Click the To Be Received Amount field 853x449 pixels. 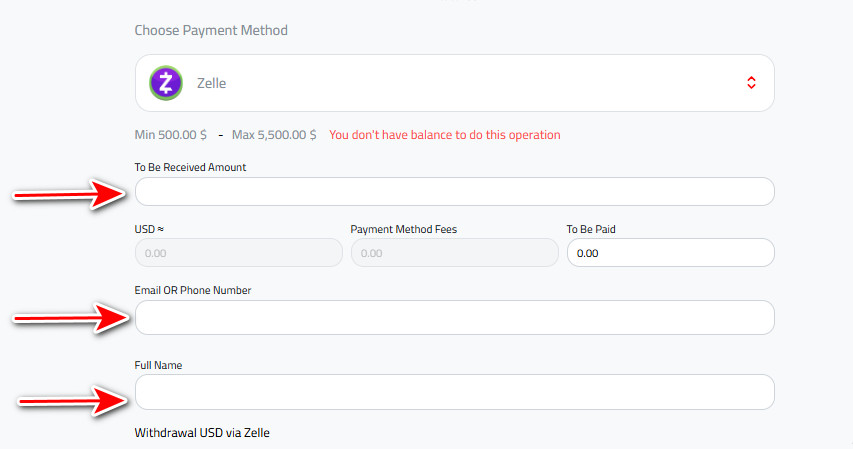(x=455, y=192)
